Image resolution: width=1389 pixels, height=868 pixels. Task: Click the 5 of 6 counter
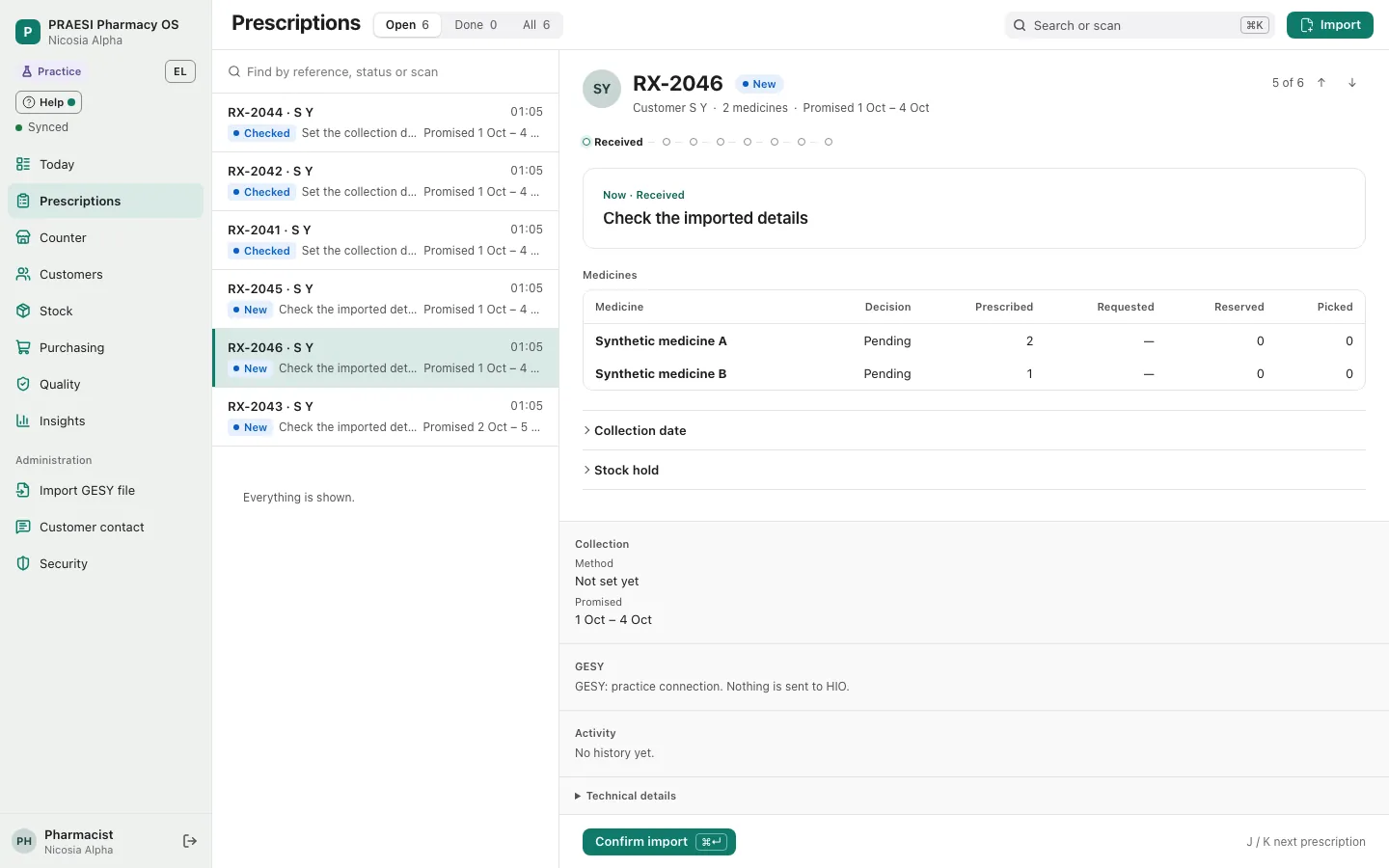pos(1288,83)
